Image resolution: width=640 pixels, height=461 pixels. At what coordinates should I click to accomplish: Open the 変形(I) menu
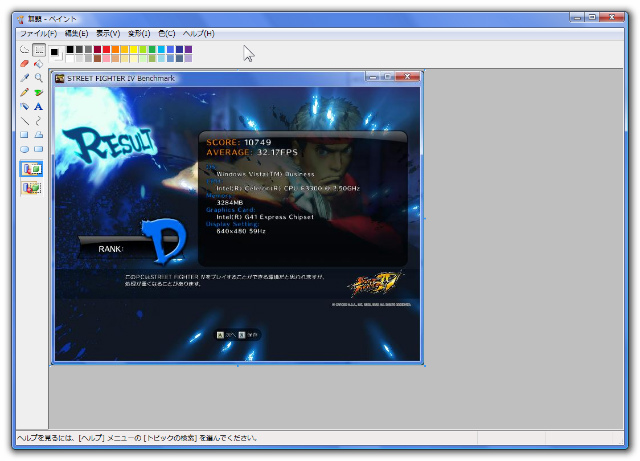tap(139, 33)
